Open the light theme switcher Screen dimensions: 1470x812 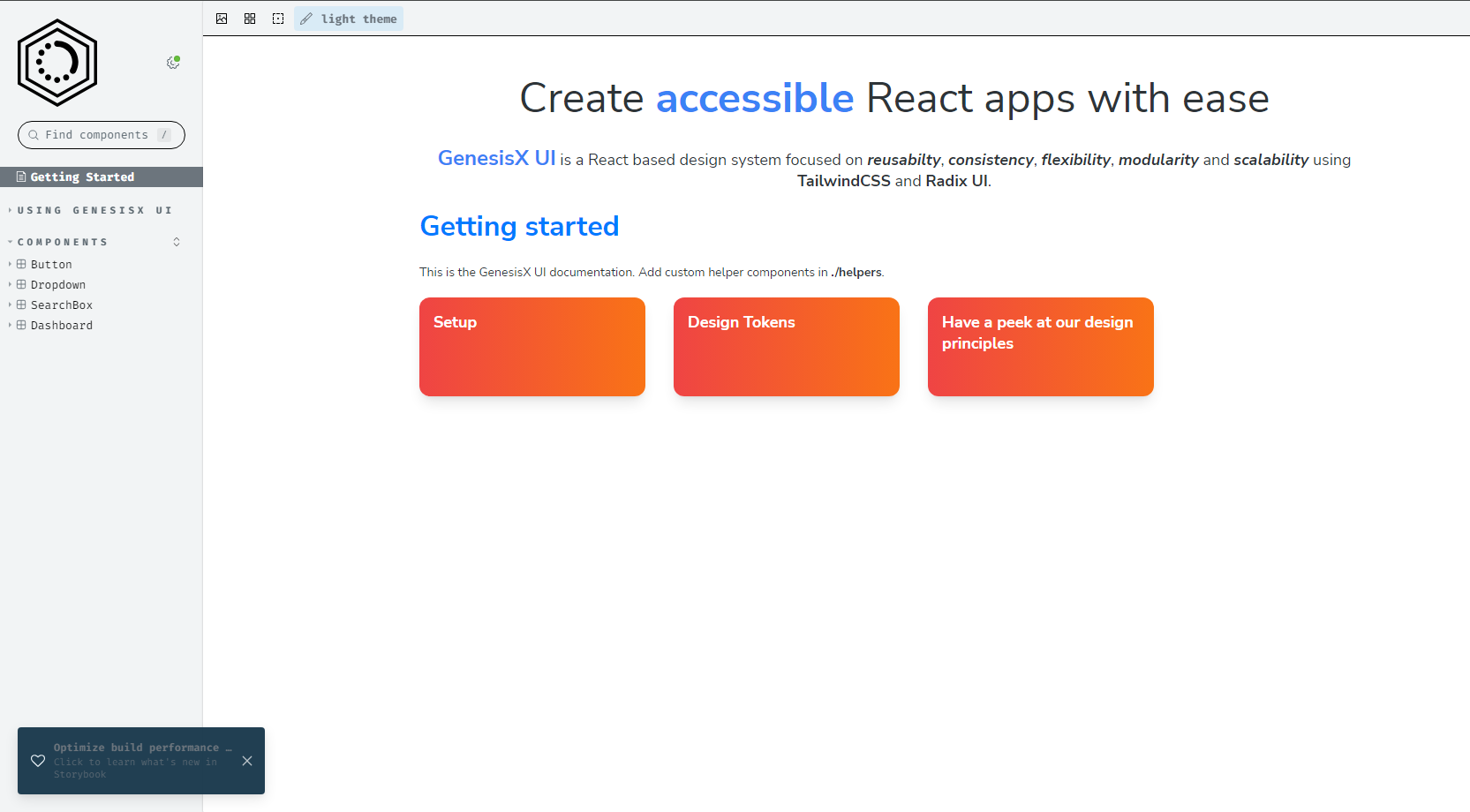click(349, 19)
